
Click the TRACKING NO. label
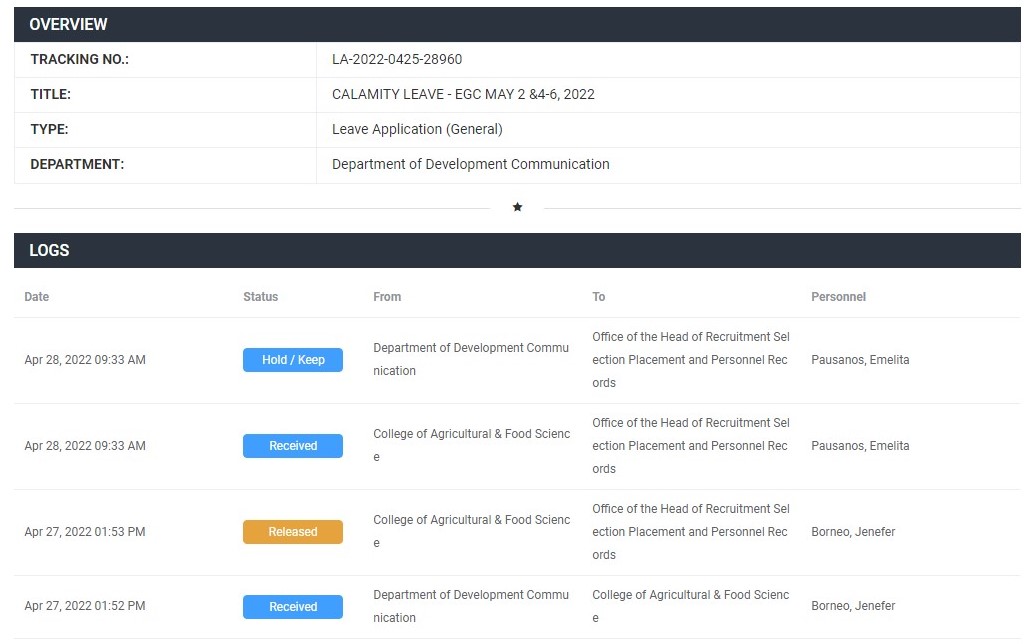[x=80, y=60]
